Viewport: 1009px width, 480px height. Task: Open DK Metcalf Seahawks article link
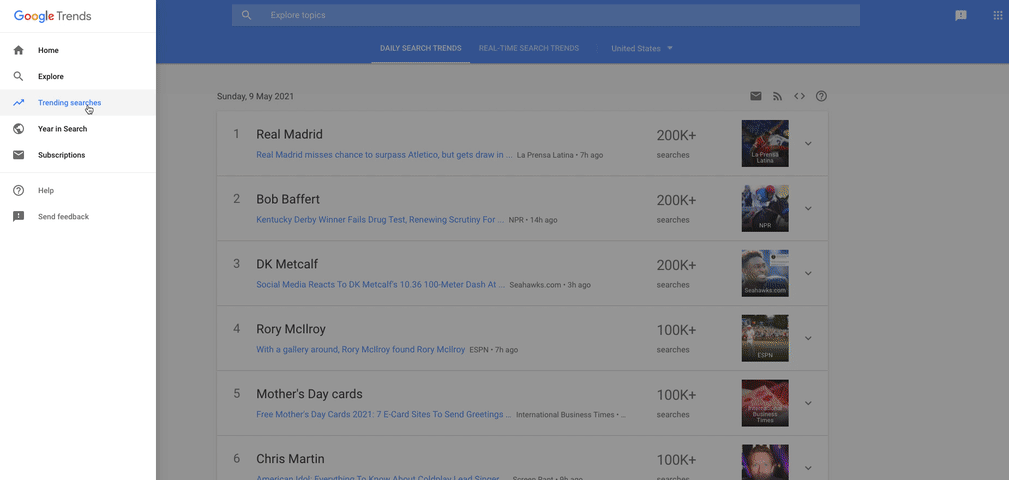[380, 285]
